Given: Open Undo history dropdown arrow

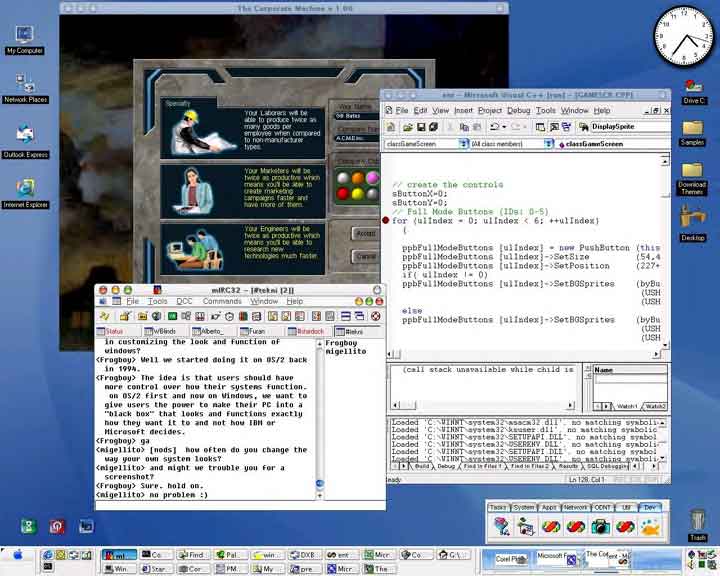Looking at the screenshot, I should pos(504,127).
